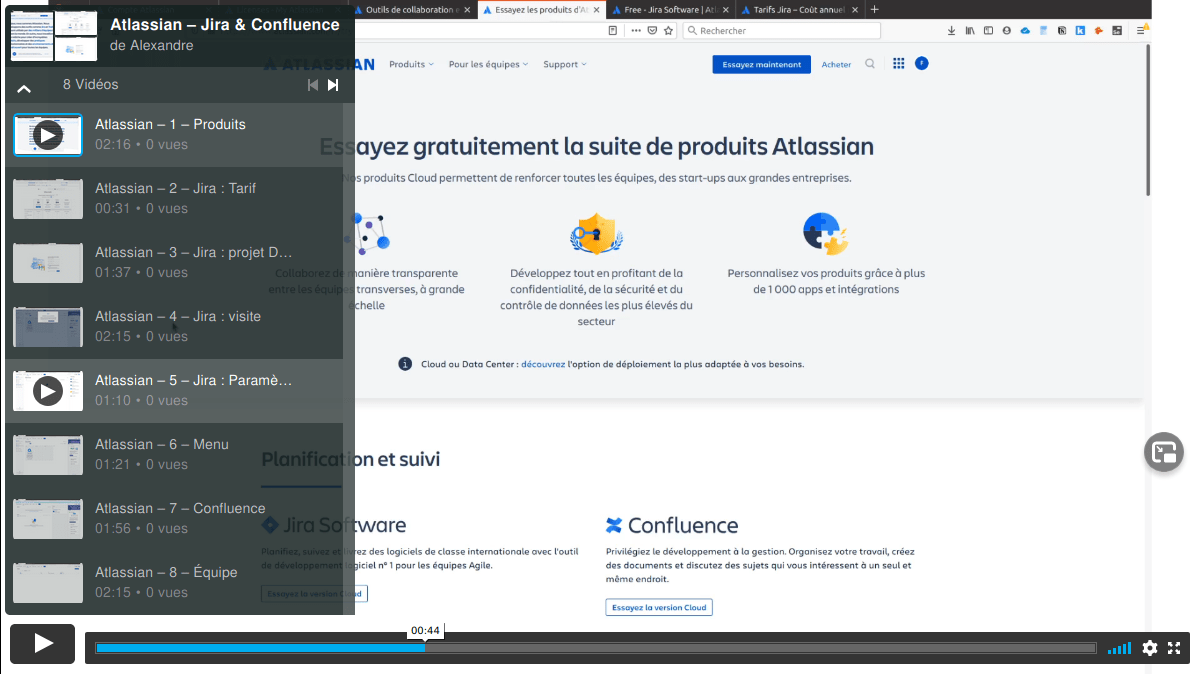Open the Acheter link

coord(836,65)
